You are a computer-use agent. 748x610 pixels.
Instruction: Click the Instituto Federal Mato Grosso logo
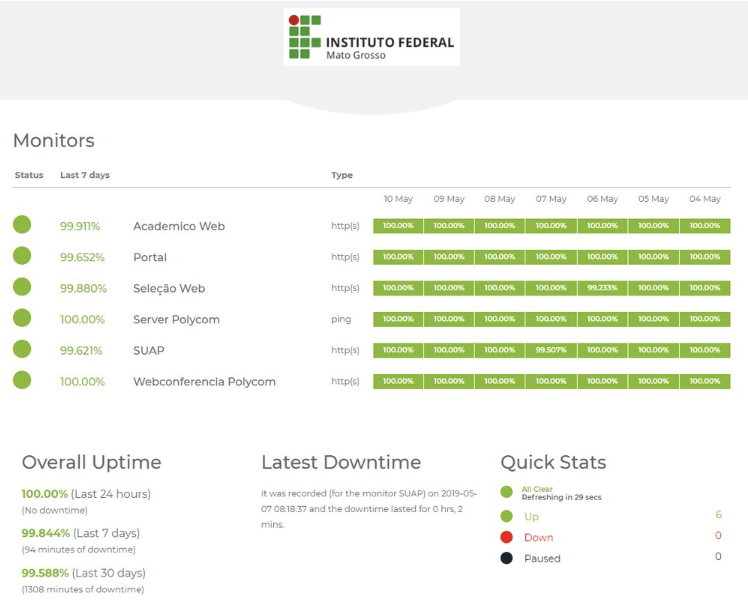tap(371, 37)
